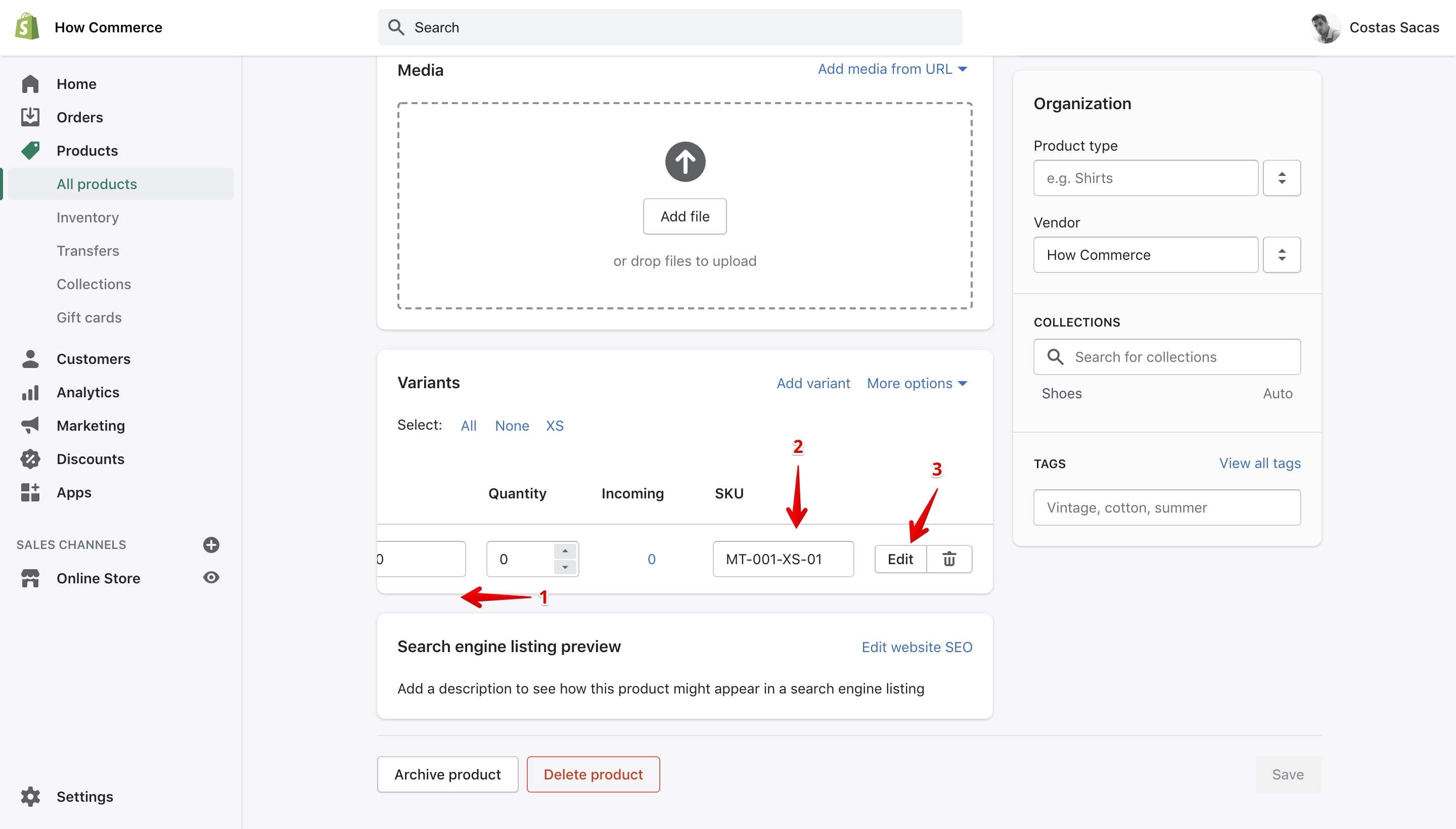The width and height of the screenshot is (1456, 829).
Task: Delete the variant with trash icon
Action: point(949,559)
